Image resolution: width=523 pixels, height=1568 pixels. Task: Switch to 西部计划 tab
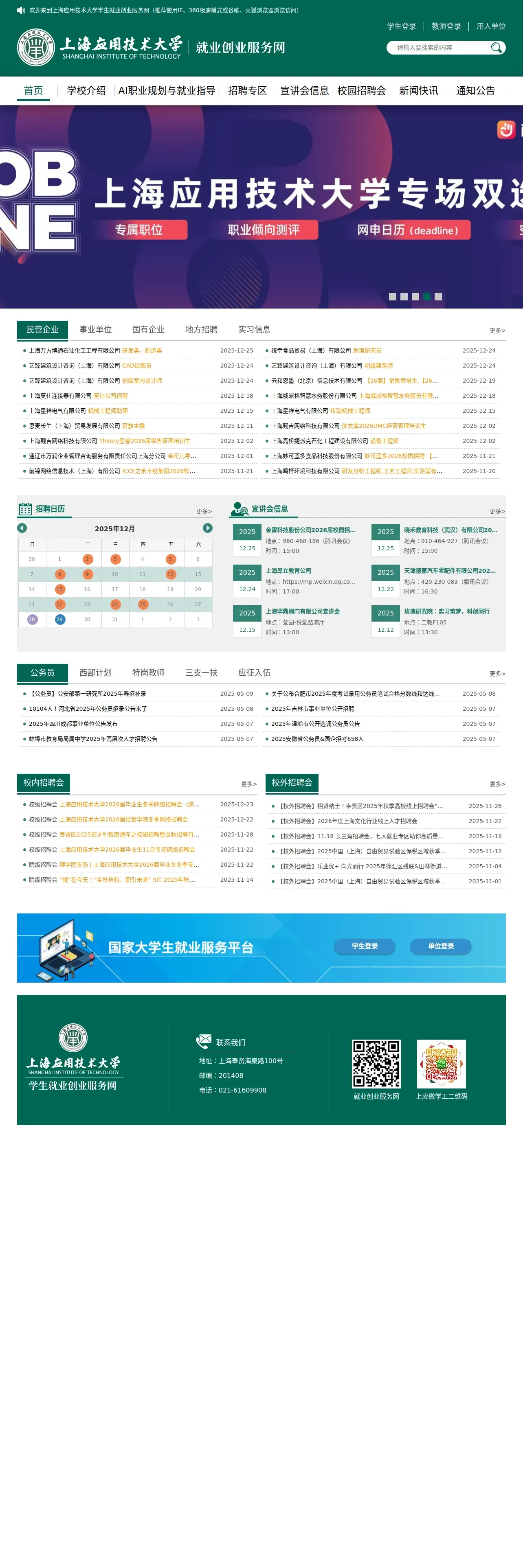pyautogui.click(x=96, y=672)
